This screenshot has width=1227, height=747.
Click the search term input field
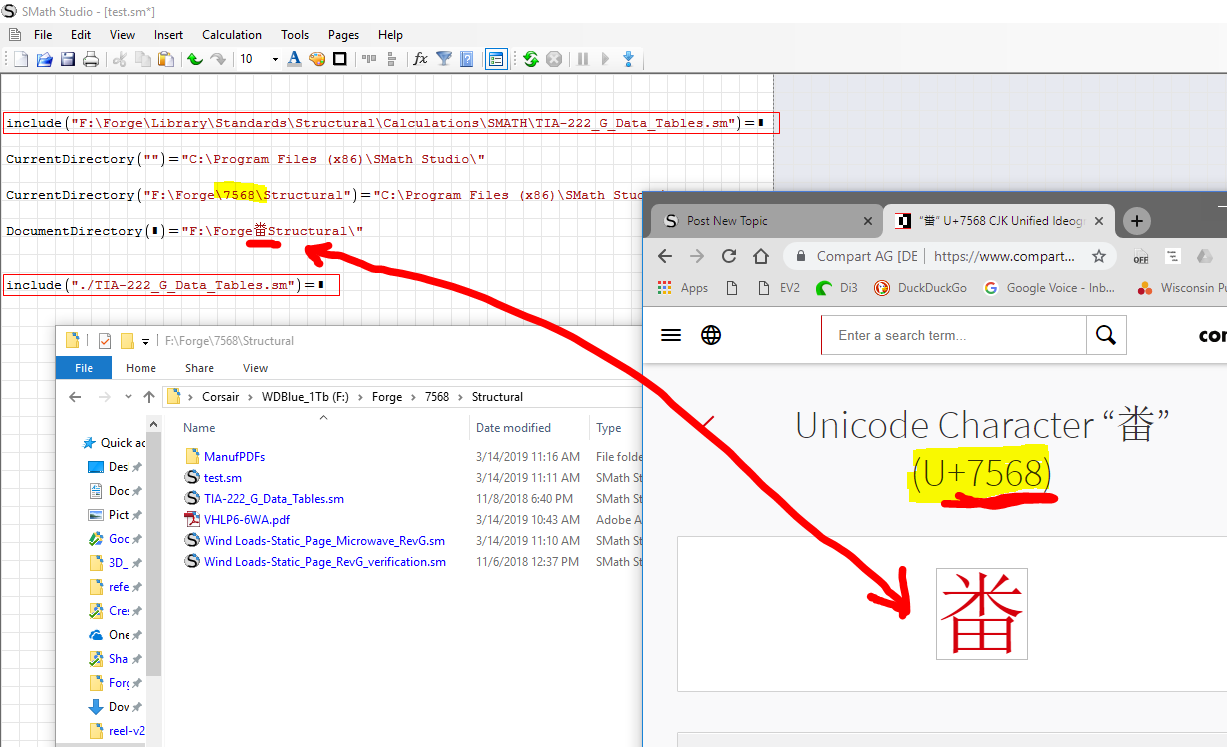(950, 335)
